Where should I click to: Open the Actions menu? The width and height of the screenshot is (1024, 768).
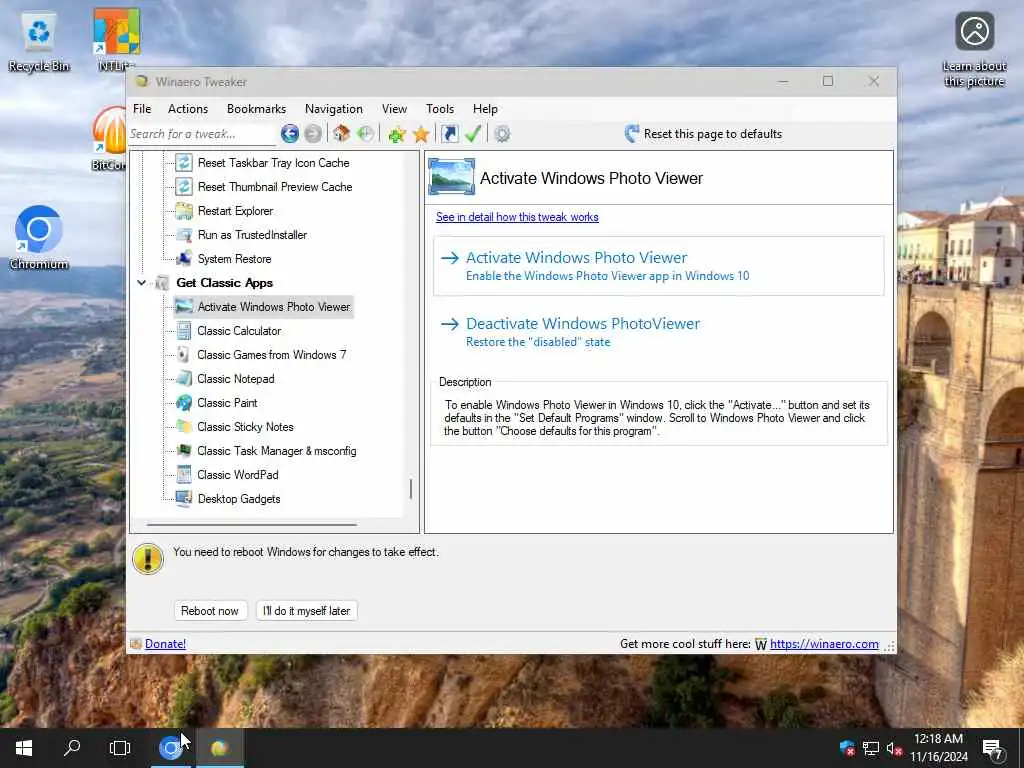[x=188, y=109]
